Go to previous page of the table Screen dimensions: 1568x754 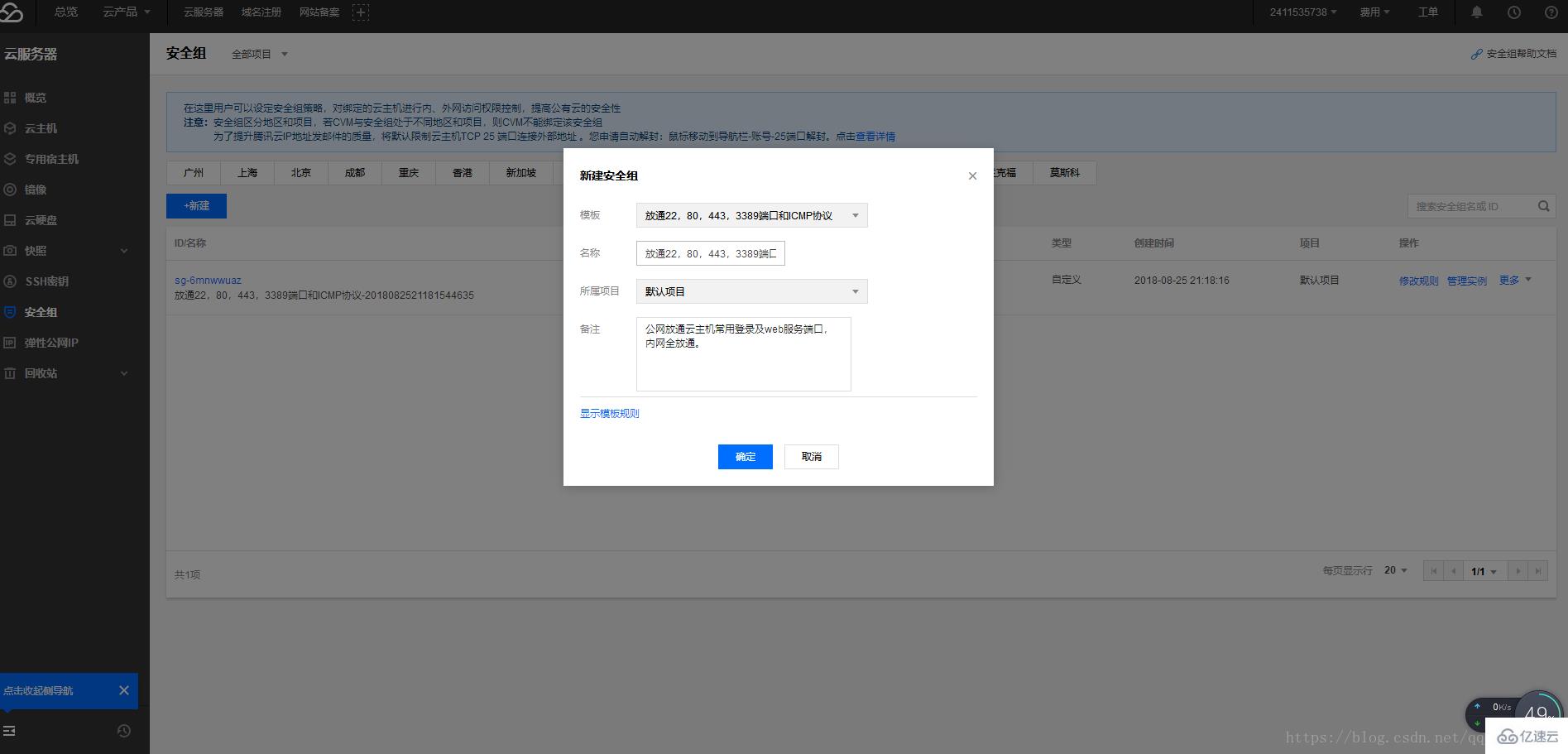coord(1454,571)
